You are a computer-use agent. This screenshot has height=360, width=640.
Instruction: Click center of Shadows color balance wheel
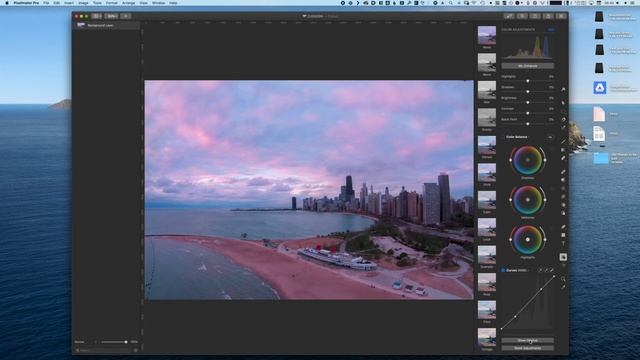(527, 160)
